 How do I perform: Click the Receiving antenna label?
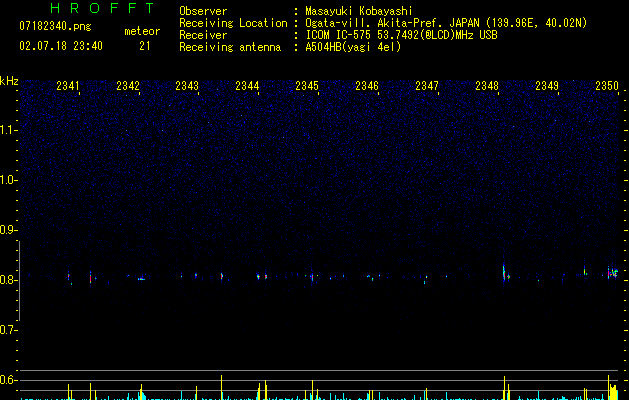tap(230, 47)
